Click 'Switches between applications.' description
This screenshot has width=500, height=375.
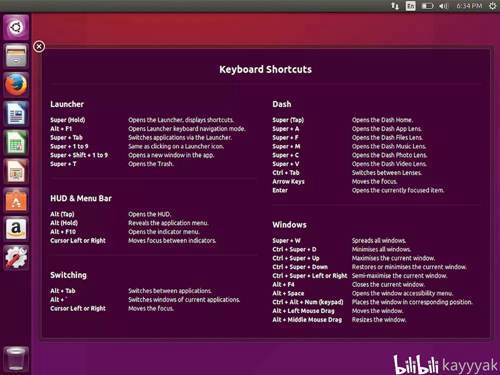pyautogui.click(x=170, y=291)
